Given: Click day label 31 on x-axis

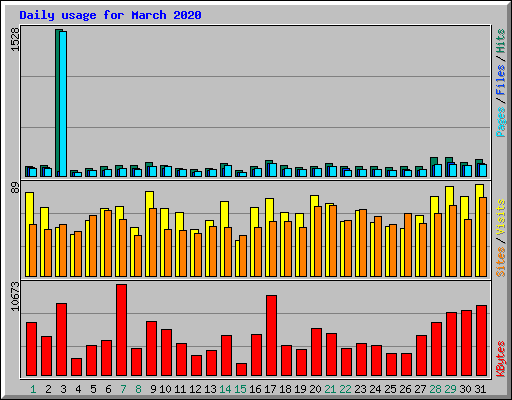Looking at the screenshot, I should (480, 389).
